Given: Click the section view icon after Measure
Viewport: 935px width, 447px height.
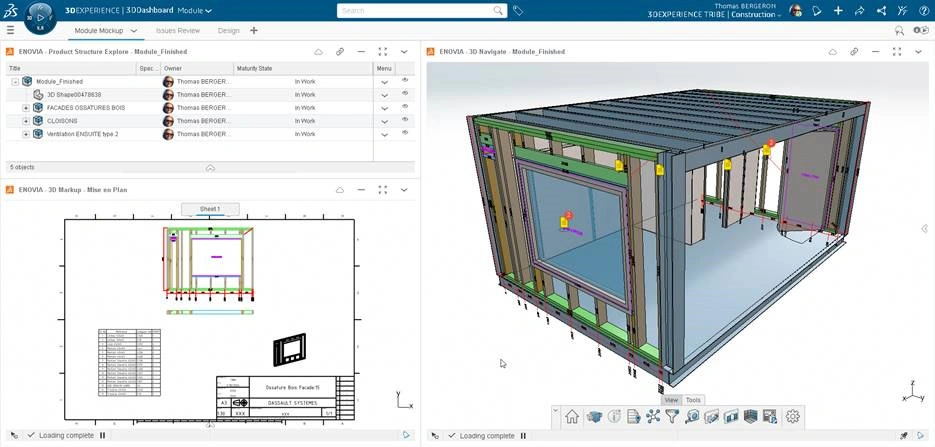Looking at the screenshot, I should pyautogui.click(x=711, y=417).
